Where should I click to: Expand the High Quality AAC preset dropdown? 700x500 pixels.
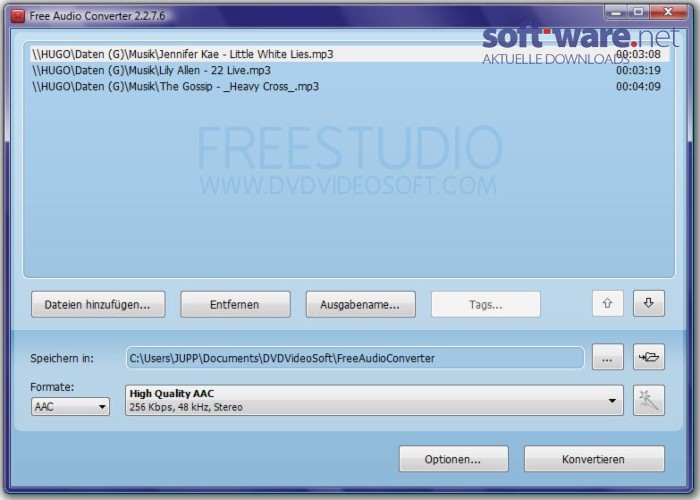[x=374, y=400]
